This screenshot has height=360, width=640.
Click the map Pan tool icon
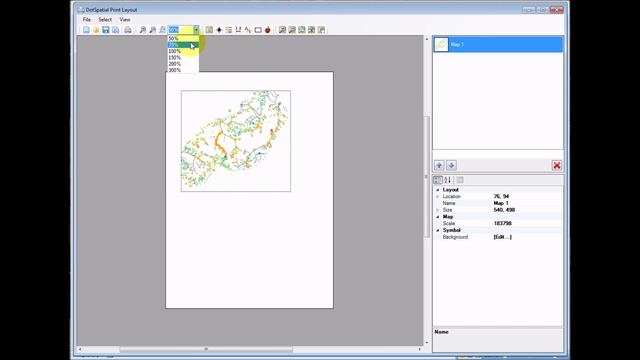pos(311,30)
